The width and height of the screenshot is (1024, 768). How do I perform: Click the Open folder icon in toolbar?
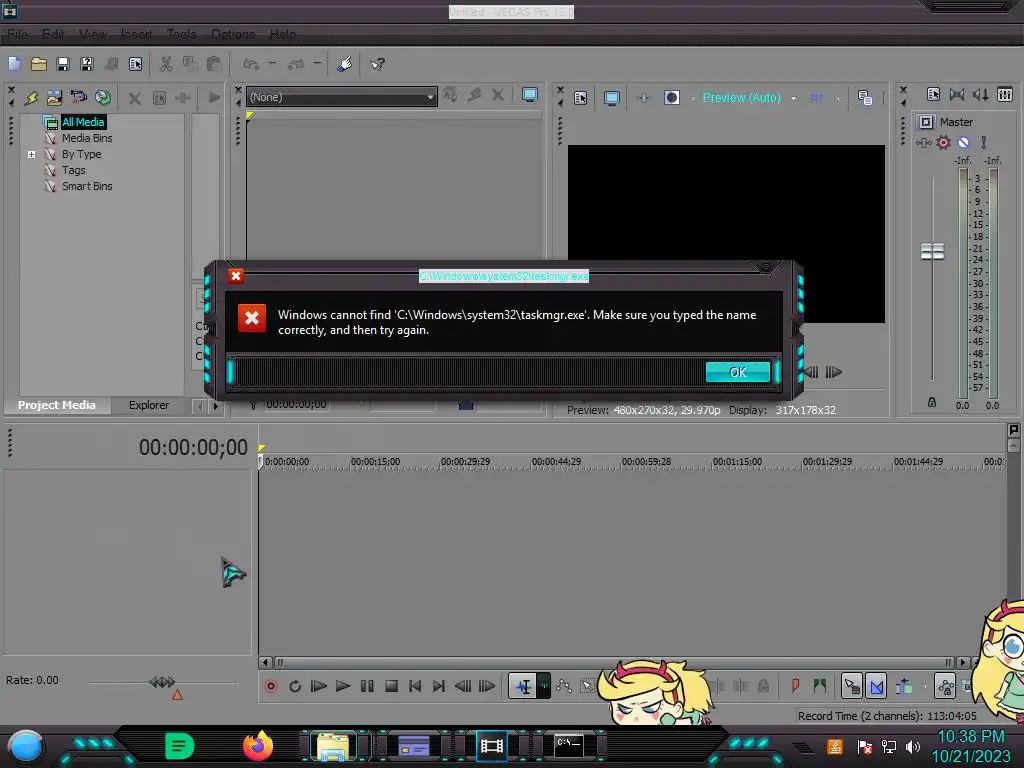pos(39,64)
